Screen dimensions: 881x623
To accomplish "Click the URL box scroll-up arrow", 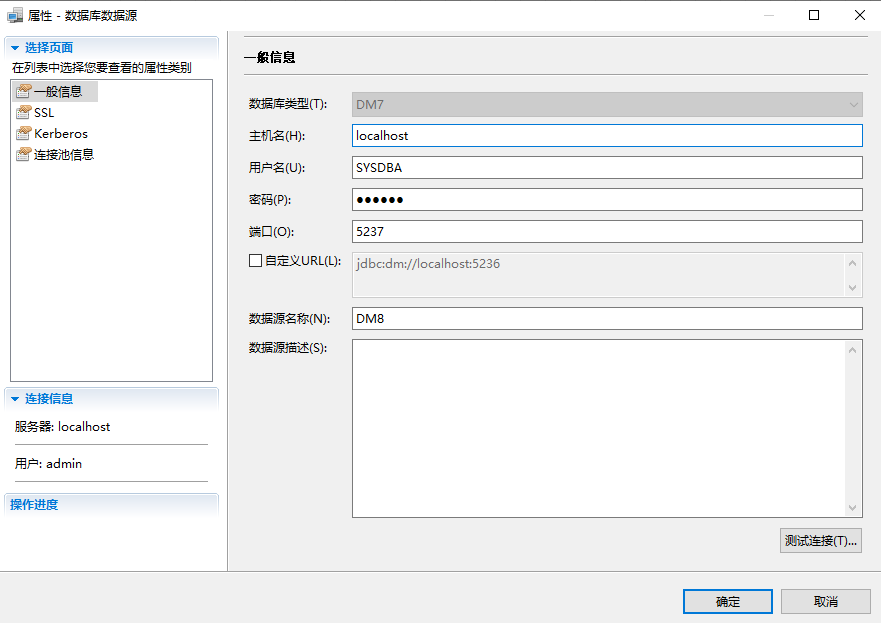I will click(852, 263).
